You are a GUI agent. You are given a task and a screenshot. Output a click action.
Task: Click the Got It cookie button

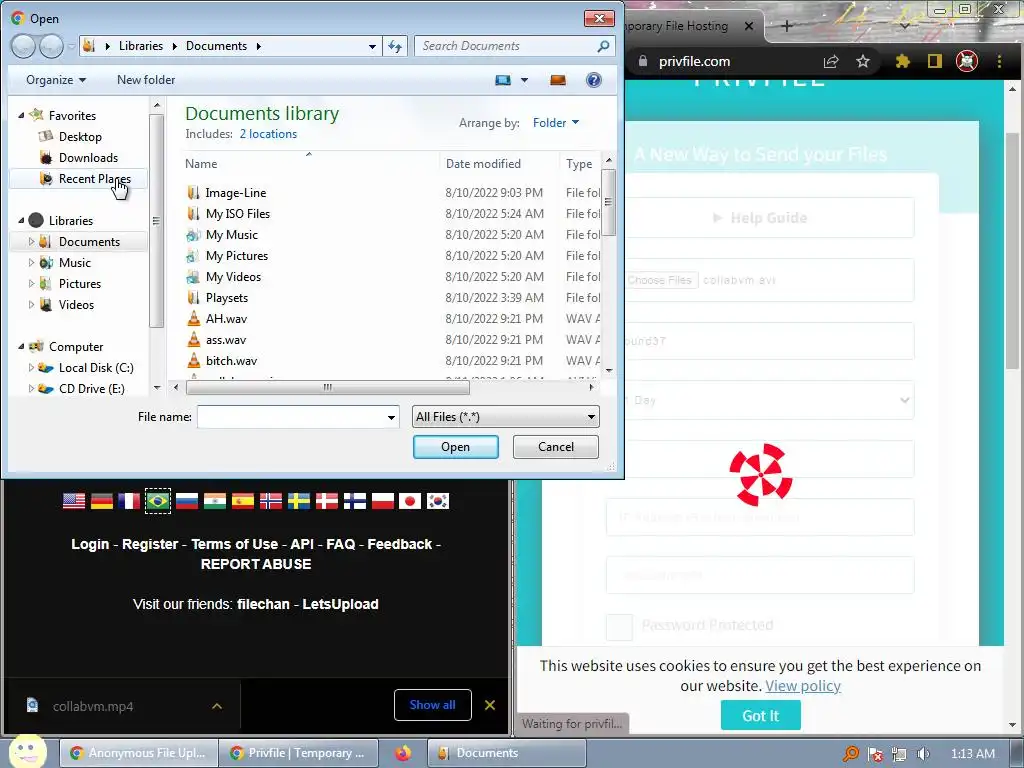click(x=760, y=716)
